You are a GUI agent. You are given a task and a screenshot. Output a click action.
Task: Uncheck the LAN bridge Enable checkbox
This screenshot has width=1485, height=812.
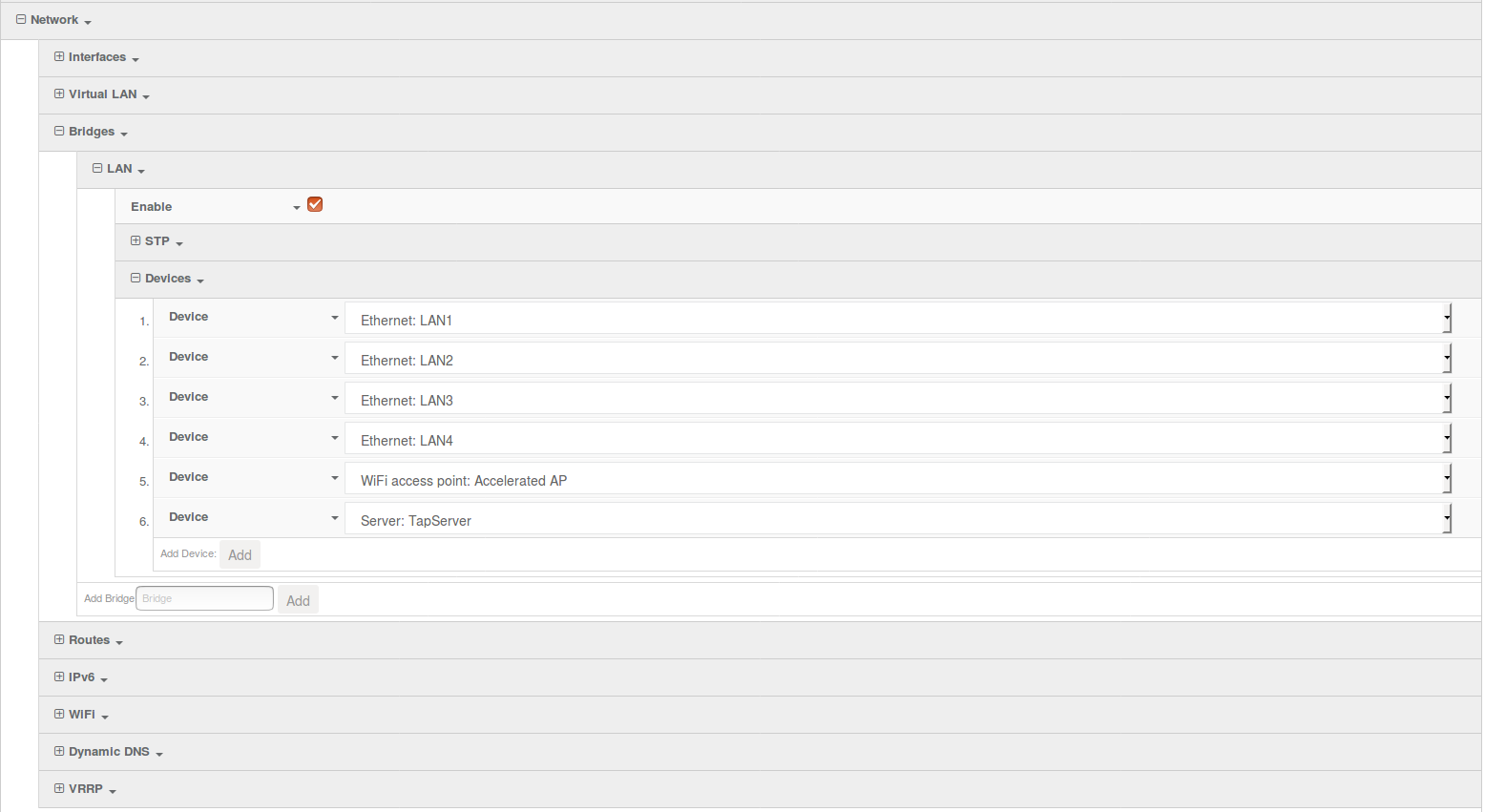pos(315,204)
